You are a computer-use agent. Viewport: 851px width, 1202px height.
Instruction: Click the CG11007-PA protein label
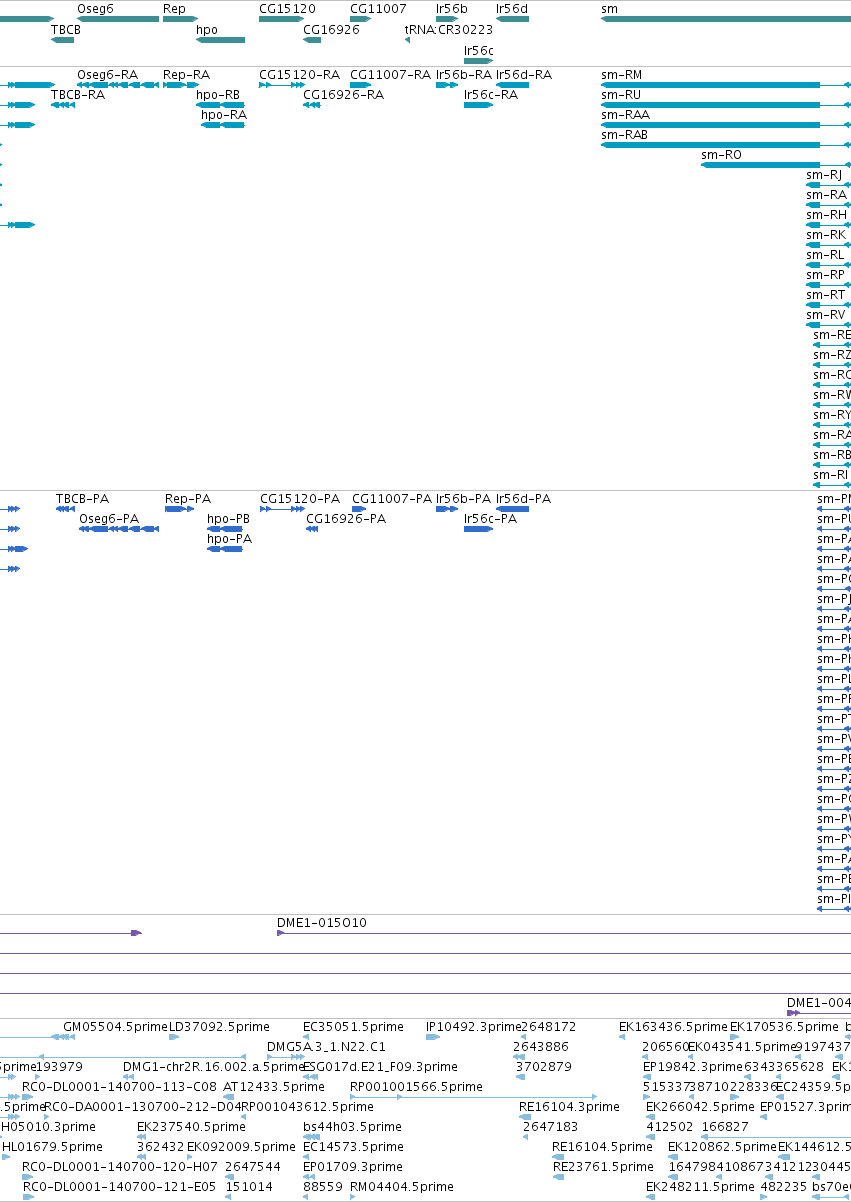click(x=392, y=498)
